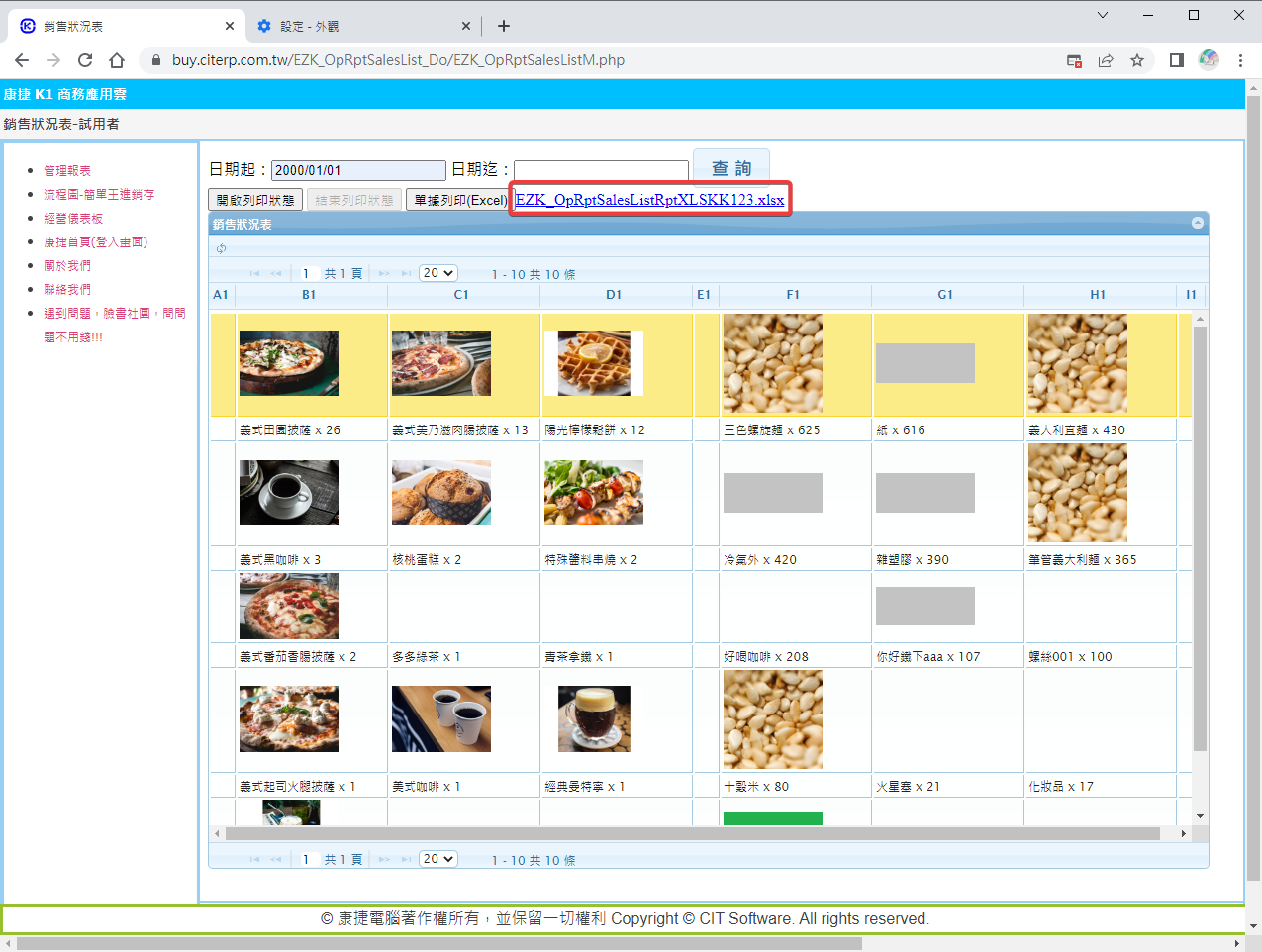Screen dimensions: 1262x952
Task: Toggle the browser side panel
Action: [x=1176, y=60]
